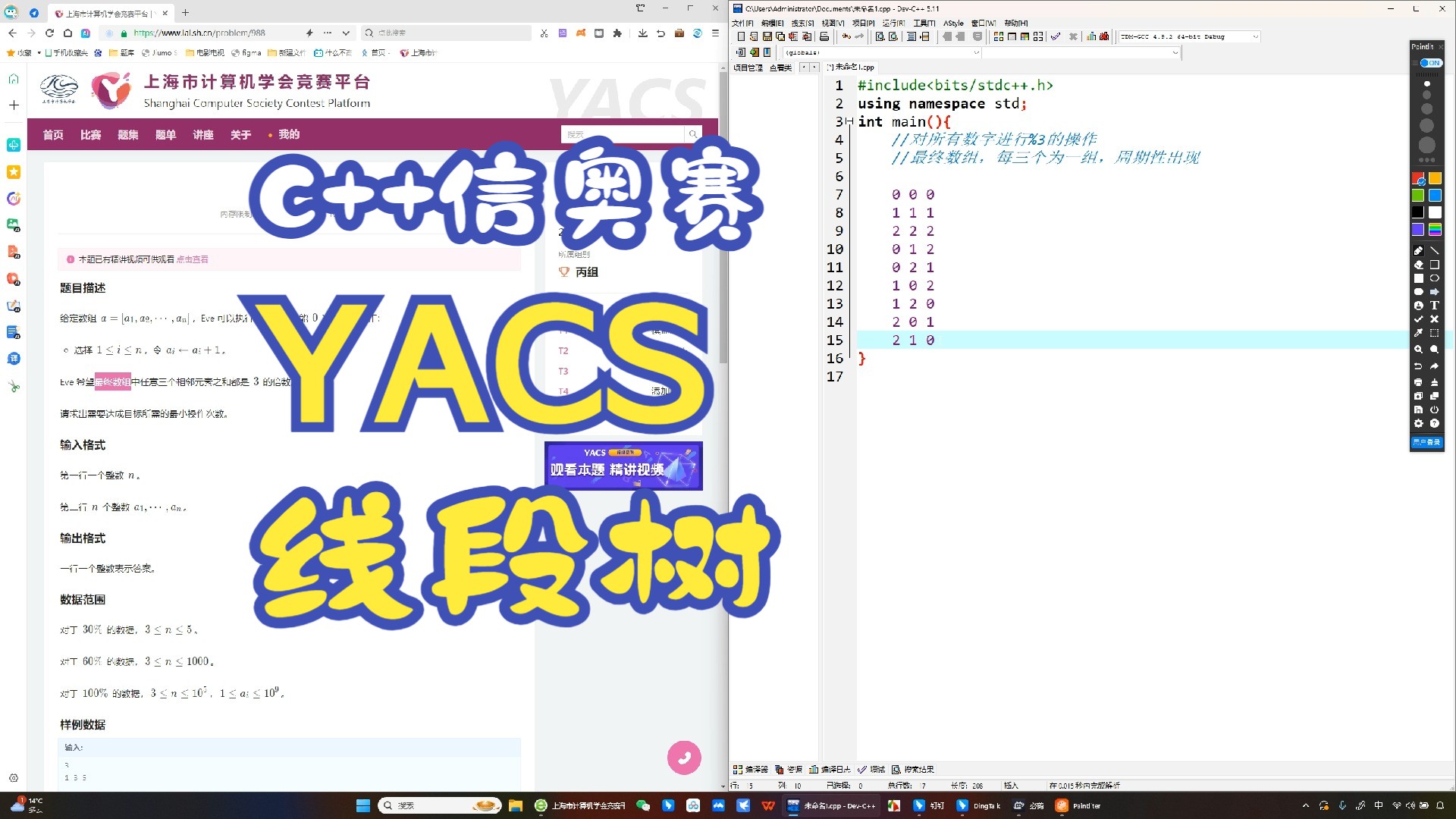Click the left tab scroll arrow in Dev-C++
The width and height of the screenshot is (1456, 819).
coord(804,67)
